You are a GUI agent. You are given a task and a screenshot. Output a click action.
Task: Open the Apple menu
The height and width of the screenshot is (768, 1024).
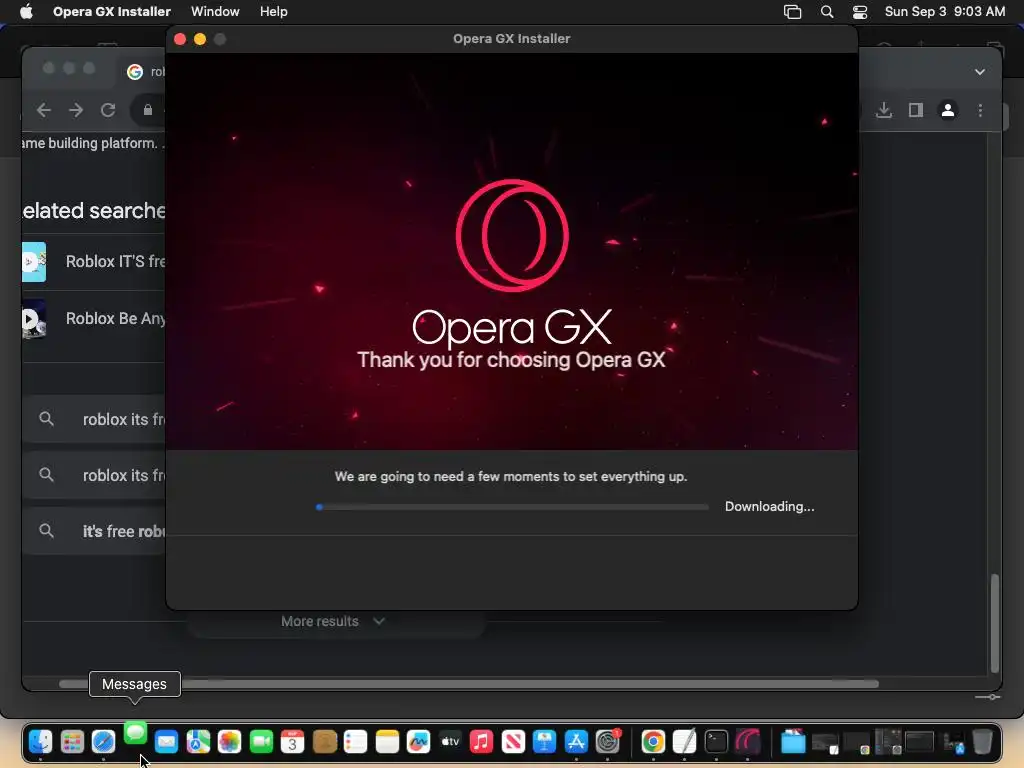(x=26, y=12)
